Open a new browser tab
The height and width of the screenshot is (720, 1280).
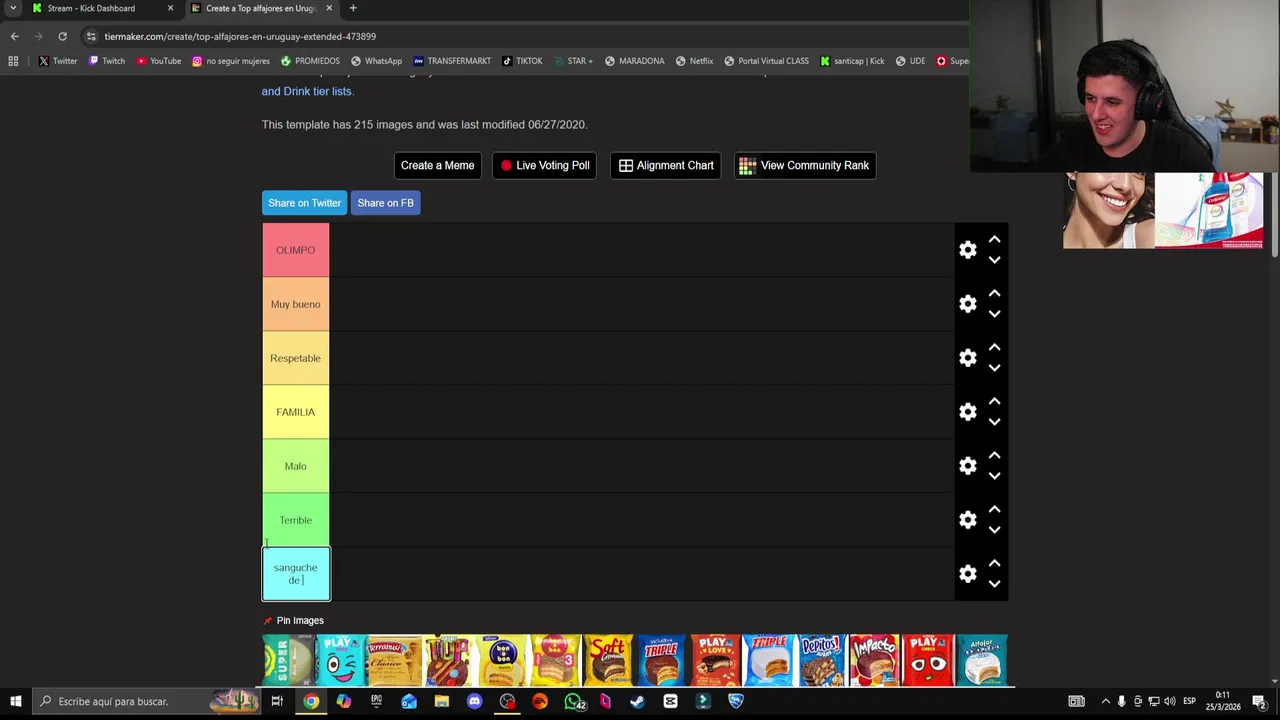tap(353, 8)
